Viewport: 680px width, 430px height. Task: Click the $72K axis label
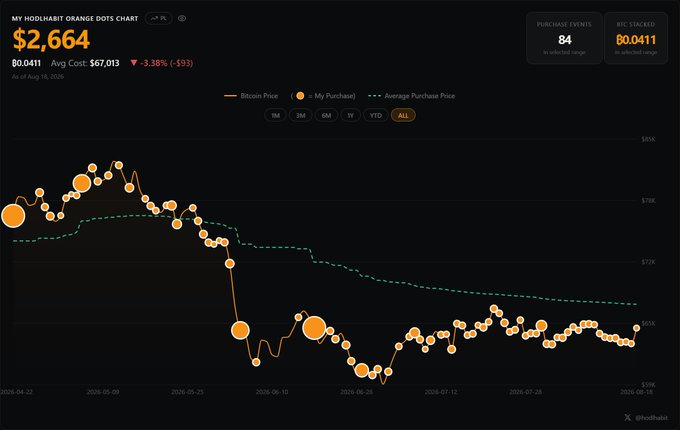[x=648, y=262]
